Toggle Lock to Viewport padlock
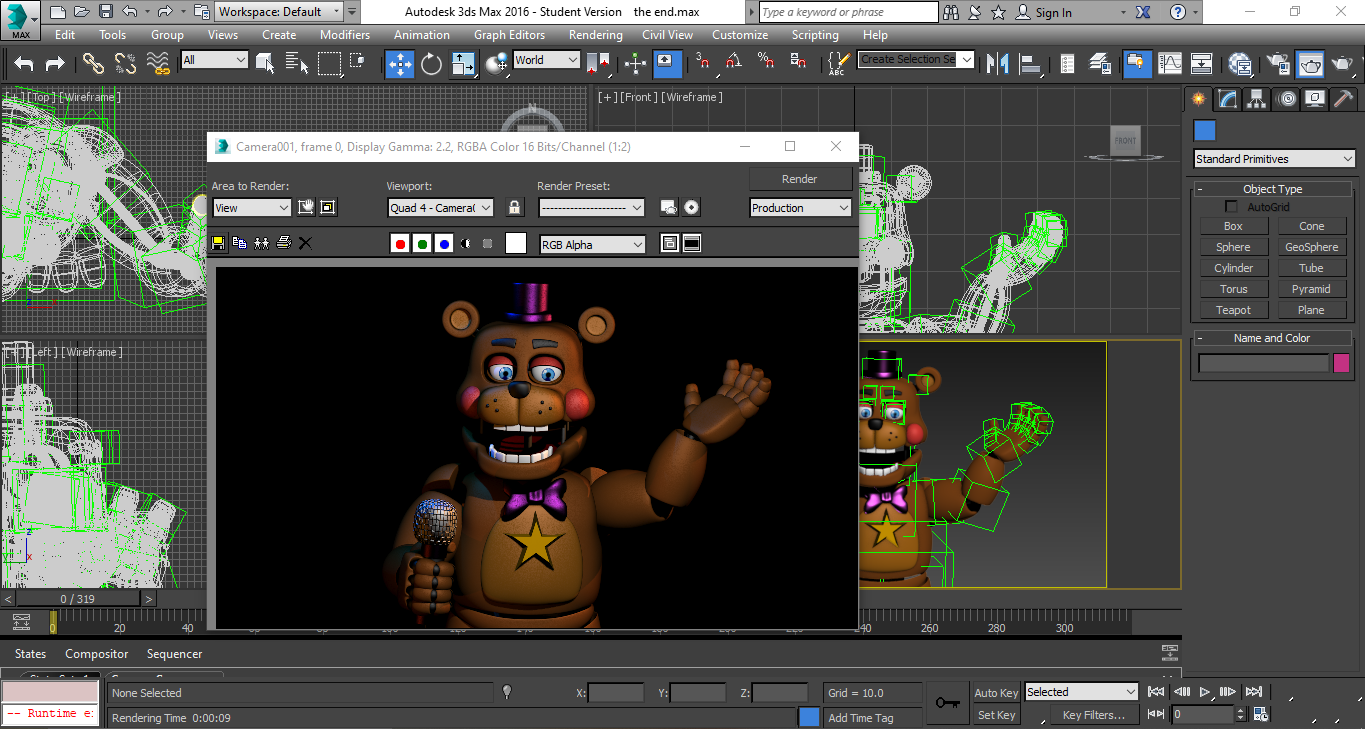This screenshot has height=729, width=1365. click(515, 208)
